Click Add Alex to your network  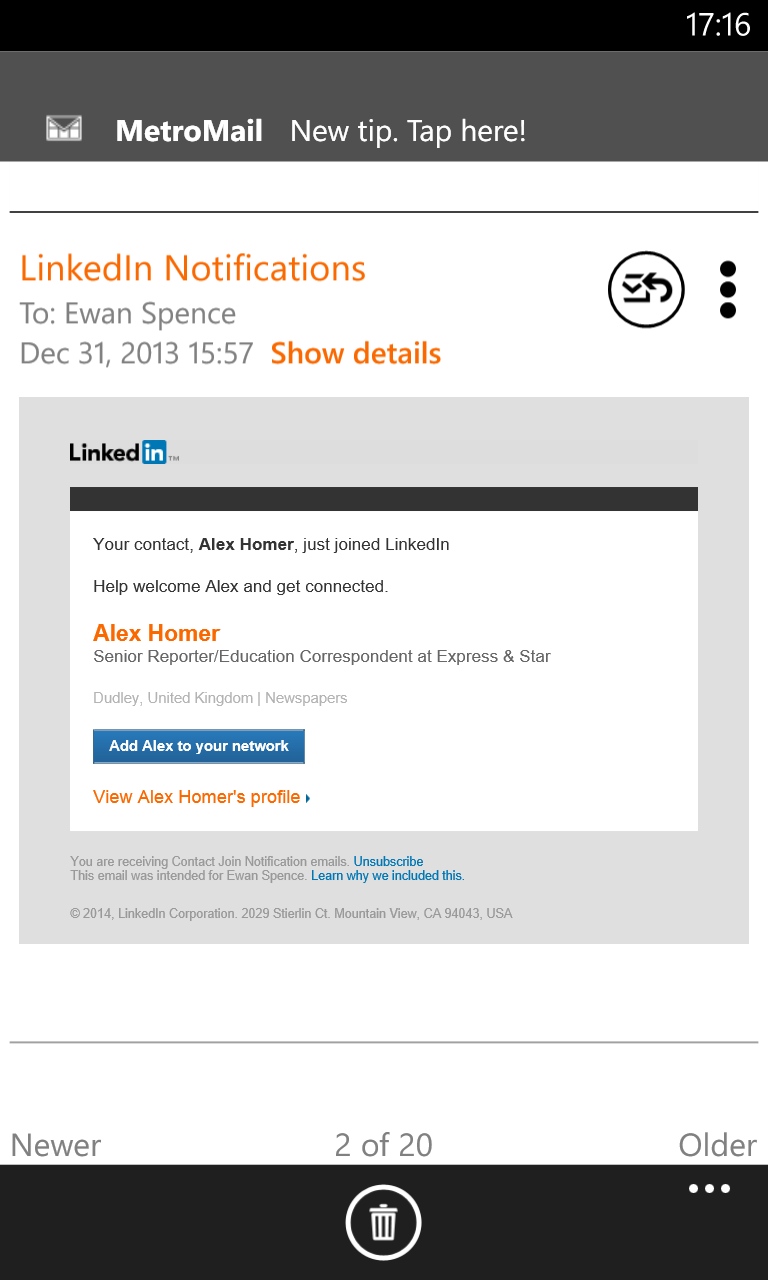coord(199,746)
